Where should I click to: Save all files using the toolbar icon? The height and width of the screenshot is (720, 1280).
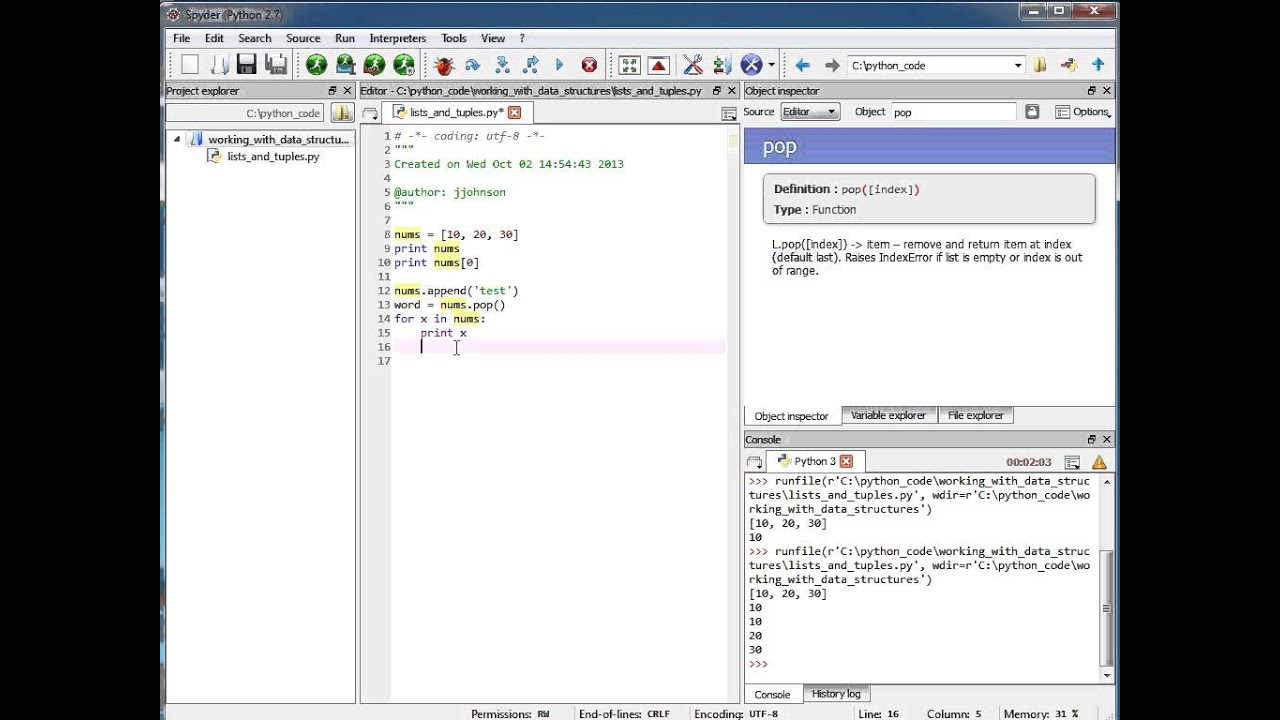tap(276, 65)
